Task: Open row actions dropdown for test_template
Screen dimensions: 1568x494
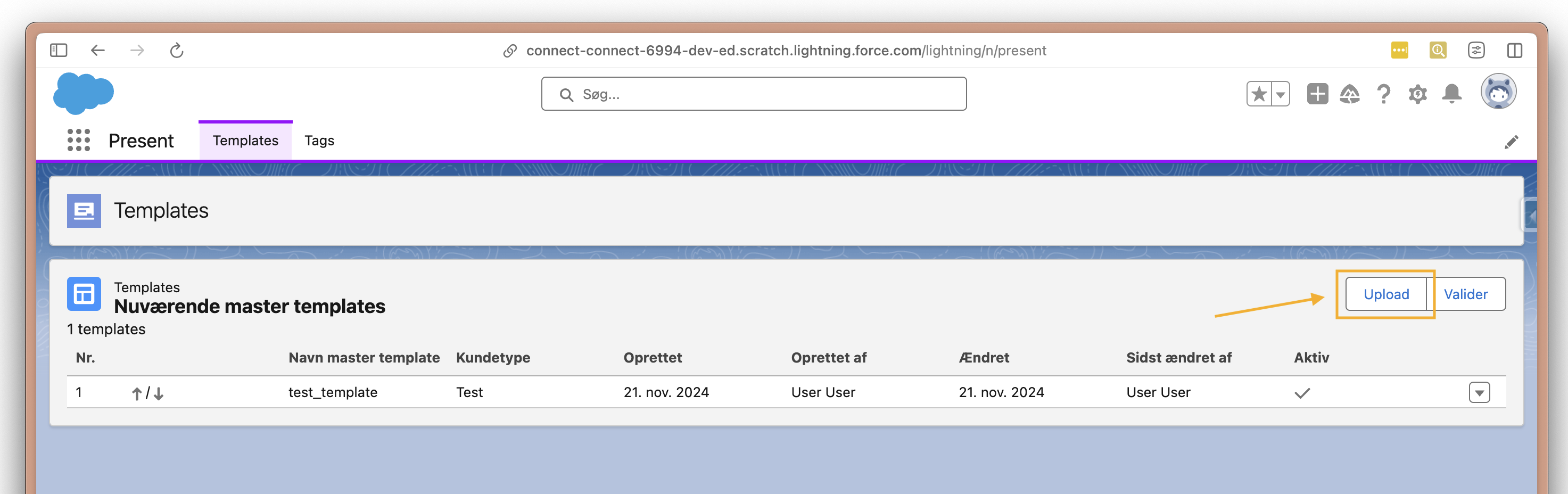Action: tap(1479, 392)
